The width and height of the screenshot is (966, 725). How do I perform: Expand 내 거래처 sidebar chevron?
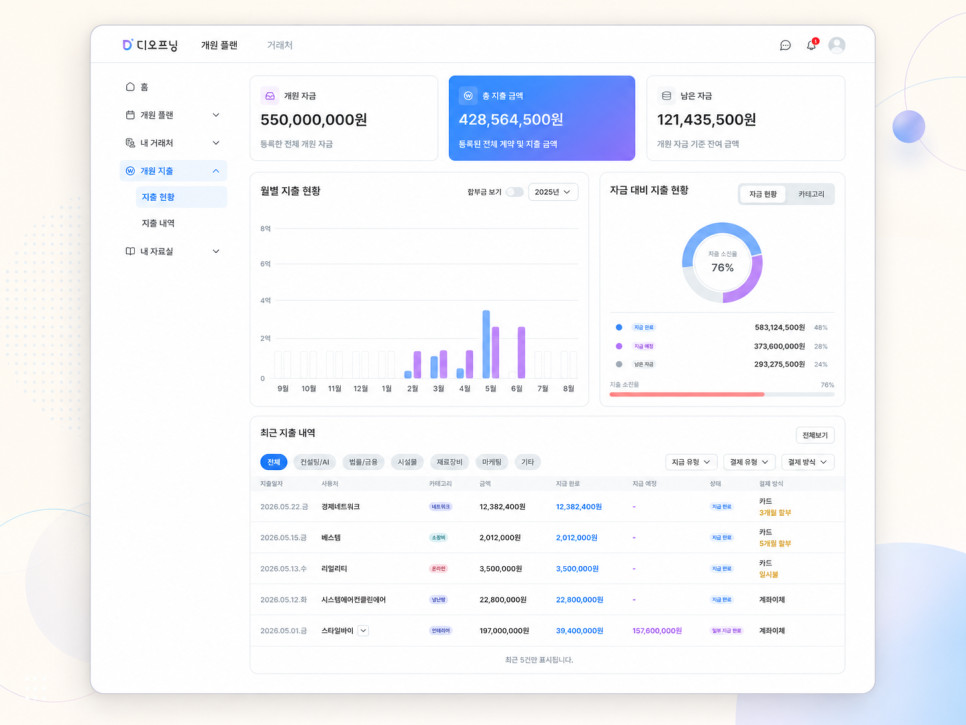coord(216,143)
